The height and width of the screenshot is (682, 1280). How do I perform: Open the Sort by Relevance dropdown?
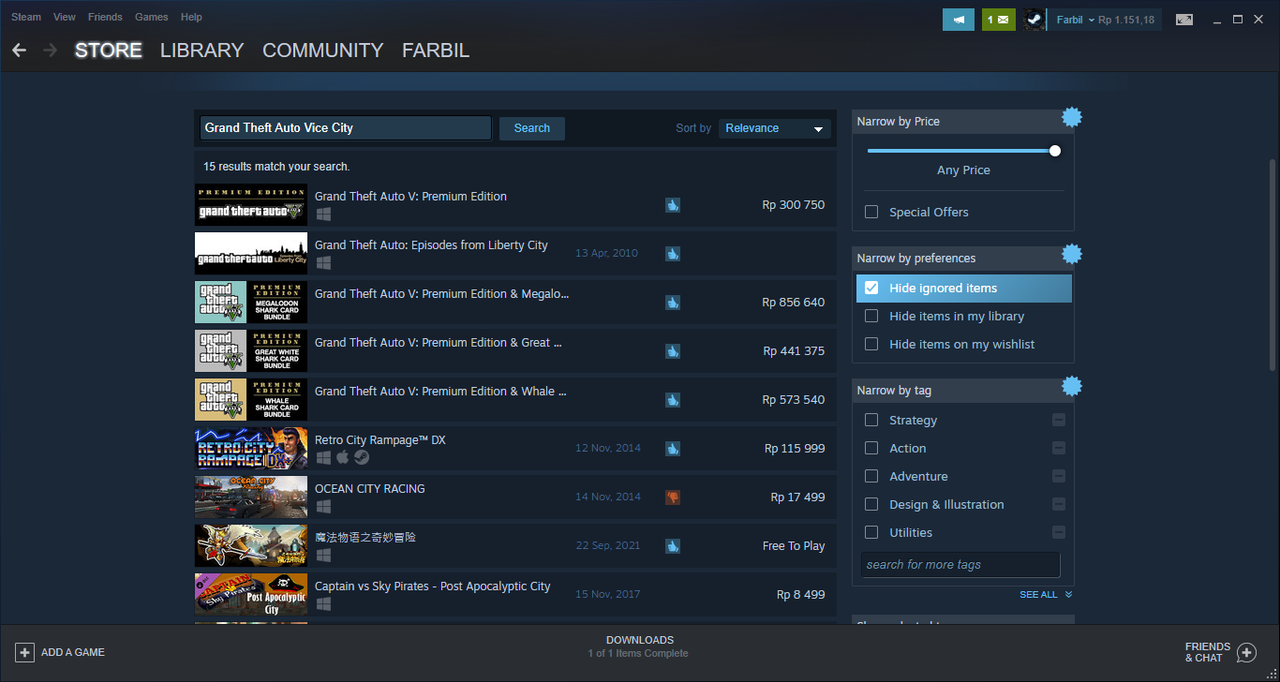[775, 128]
